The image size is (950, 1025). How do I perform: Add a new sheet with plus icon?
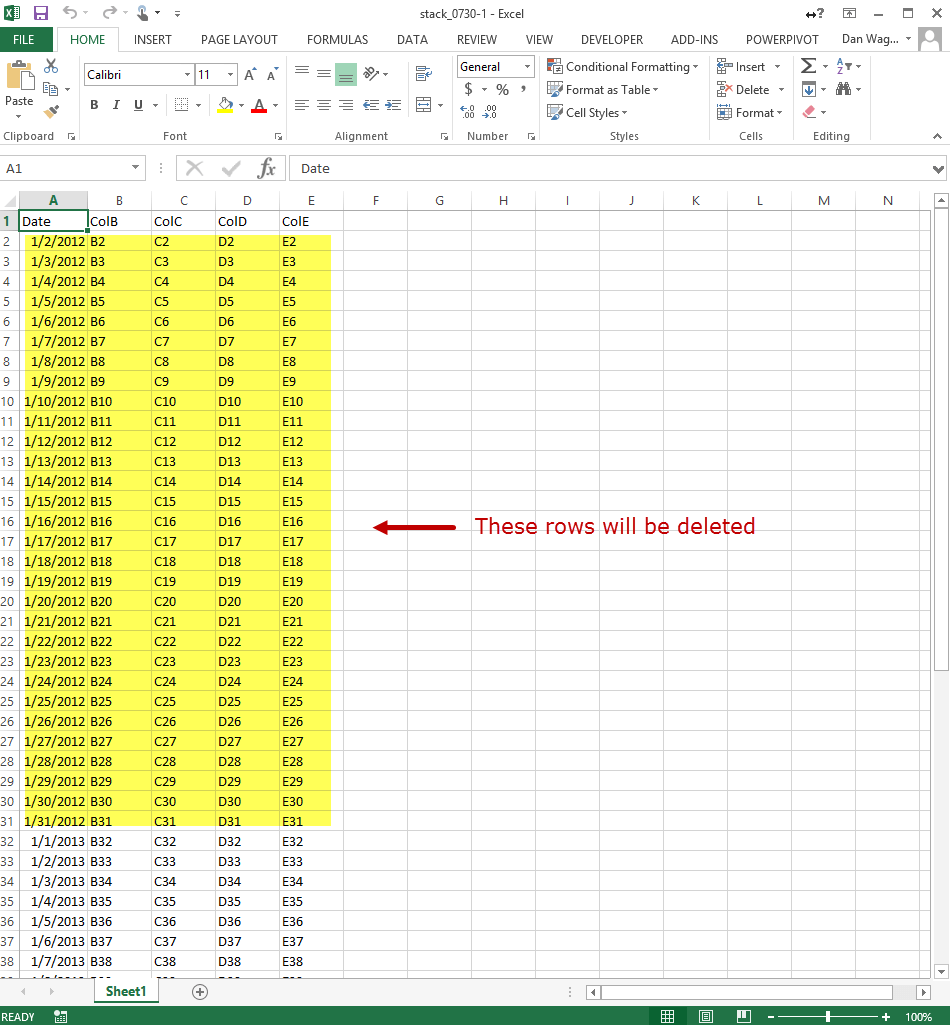[x=200, y=992]
